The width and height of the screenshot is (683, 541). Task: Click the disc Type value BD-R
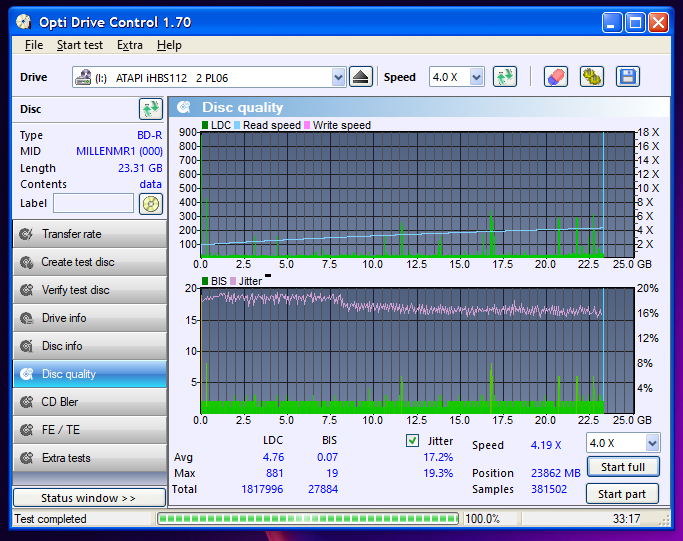[149, 135]
